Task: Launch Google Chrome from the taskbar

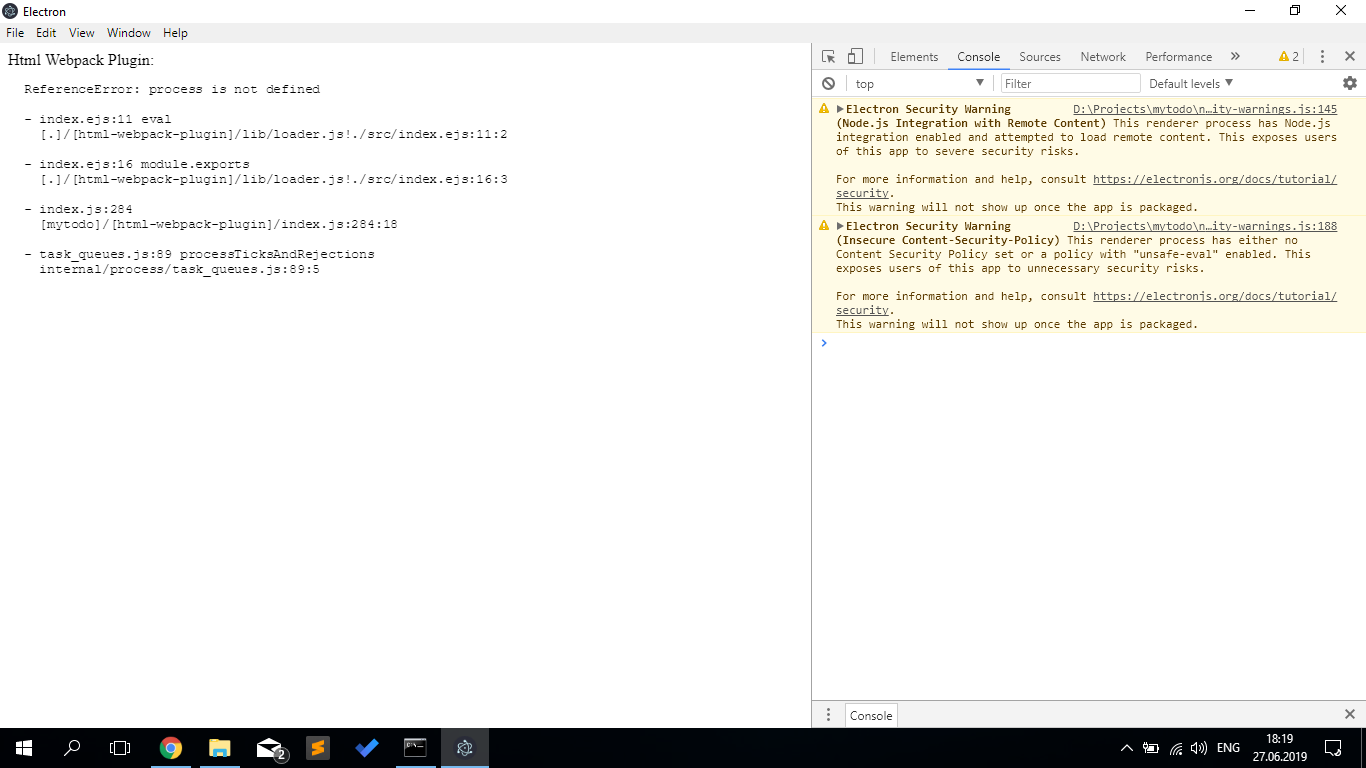Action: (x=171, y=748)
